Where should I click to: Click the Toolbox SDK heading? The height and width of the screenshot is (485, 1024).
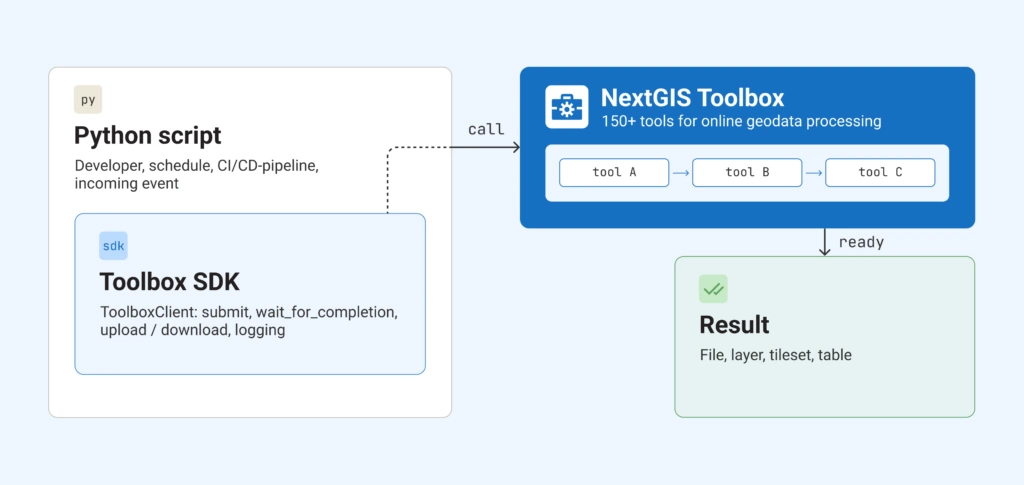170,282
